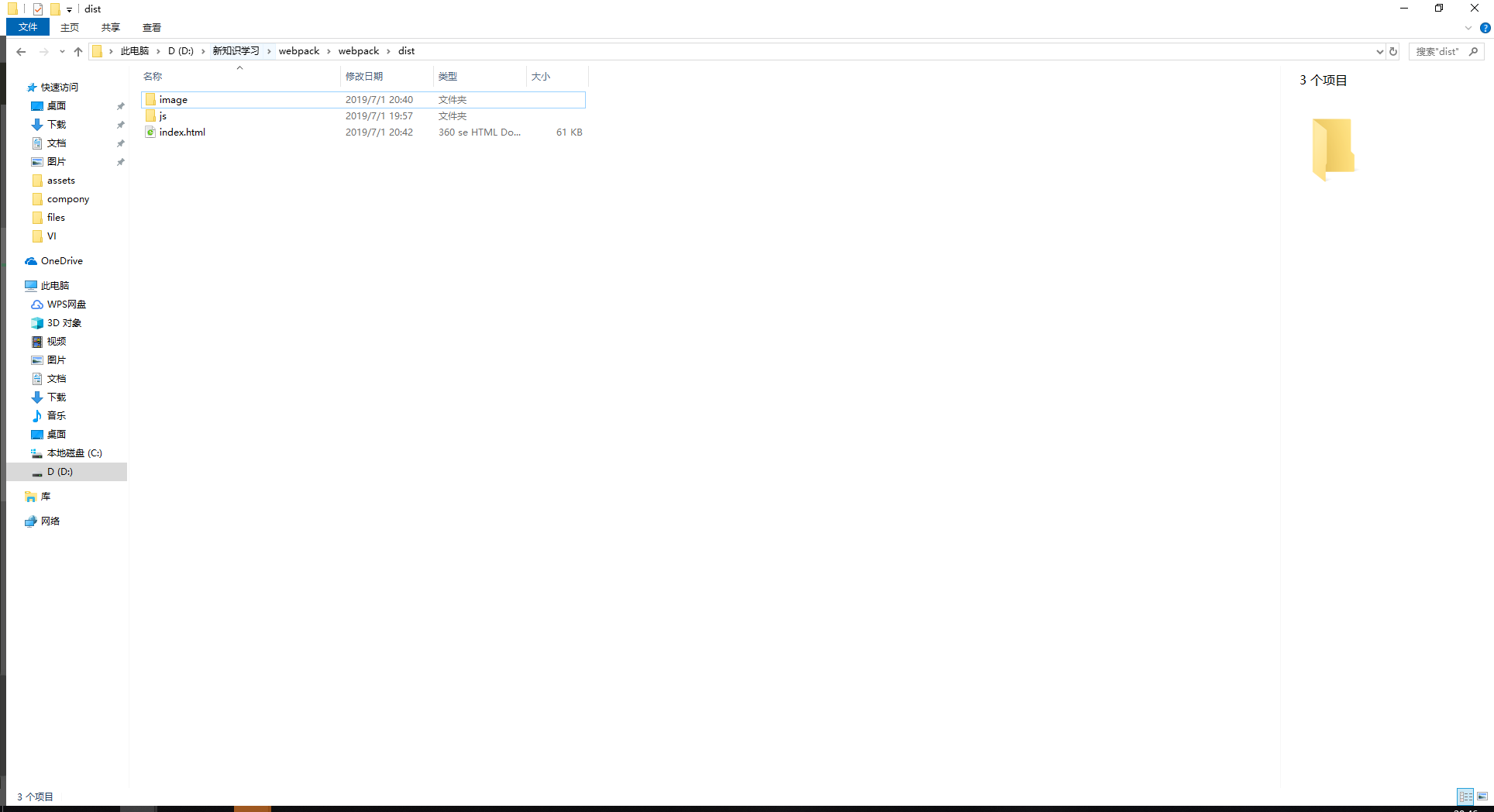Open 快速访问 in navigation pane
Viewport: 1494px width, 812px height.
click(x=60, y=88)
